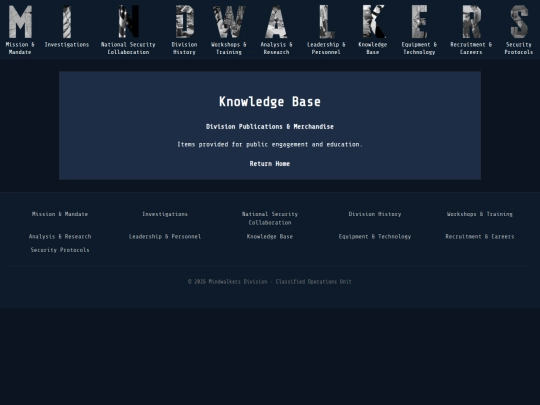Click footer link Investigations
This screenshot has width=540, height=405.
(x=165, y=214)
